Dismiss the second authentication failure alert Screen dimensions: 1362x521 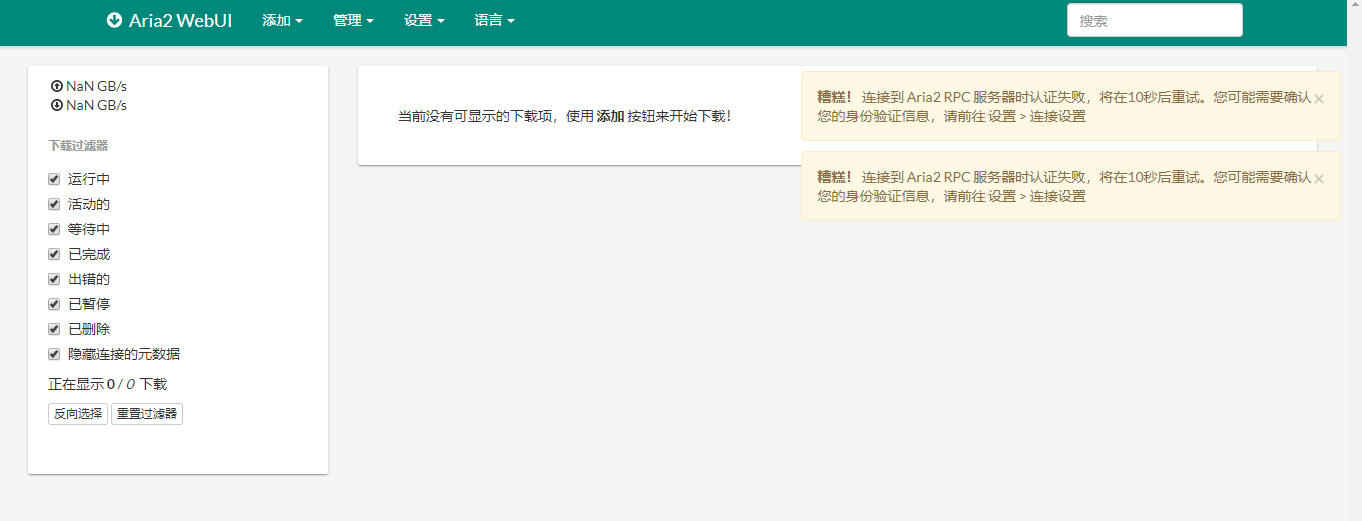(1319, 178)
